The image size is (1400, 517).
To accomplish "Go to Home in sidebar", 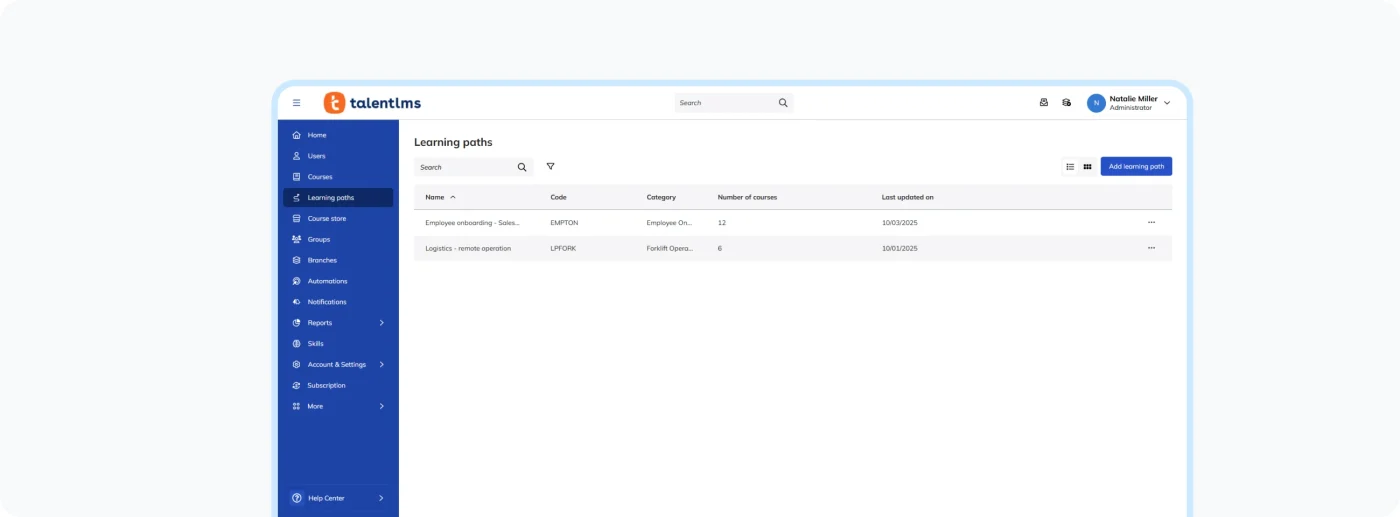I will tap(338, 135).
